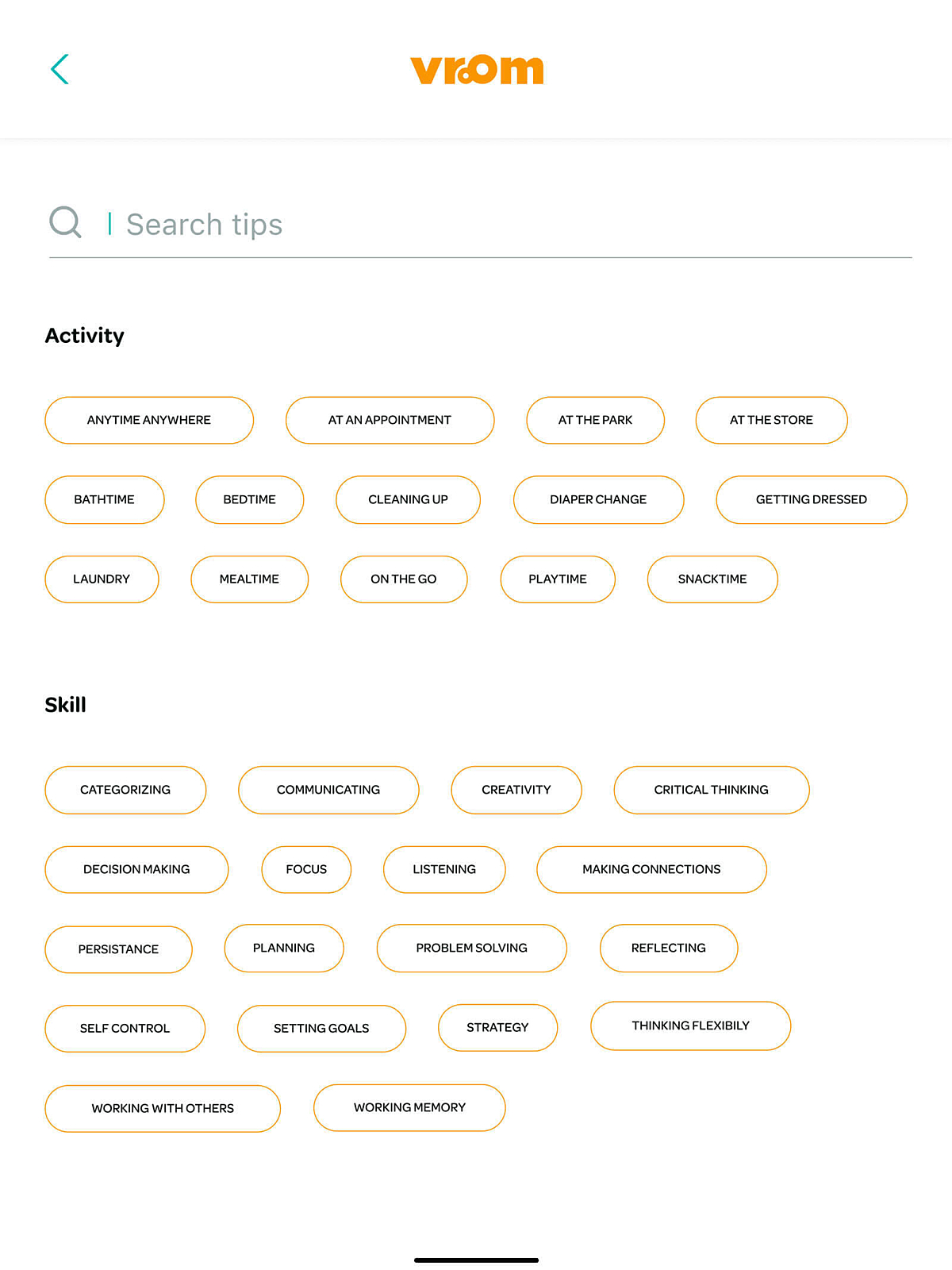
Task: Choose the Categorizing skill tag
Action: click(x=125, y=790)
